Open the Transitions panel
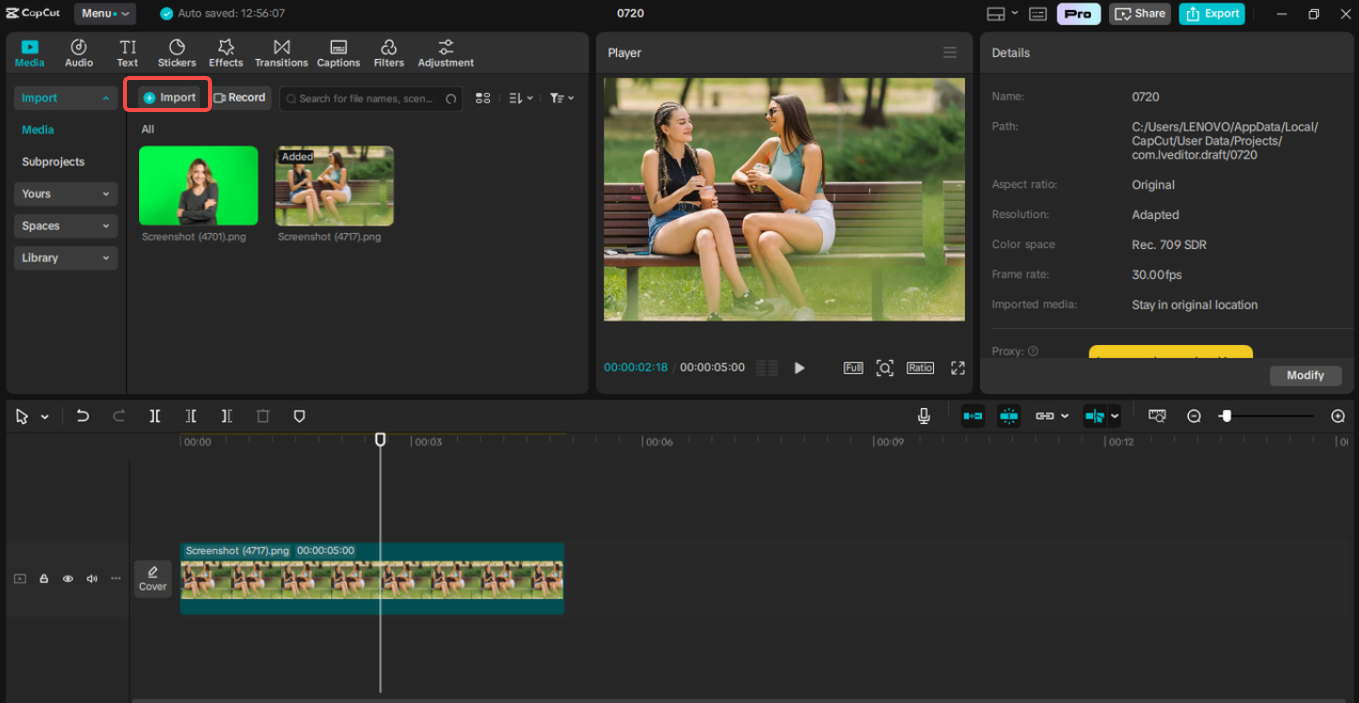1359x703 pixels. pos(281,52)
